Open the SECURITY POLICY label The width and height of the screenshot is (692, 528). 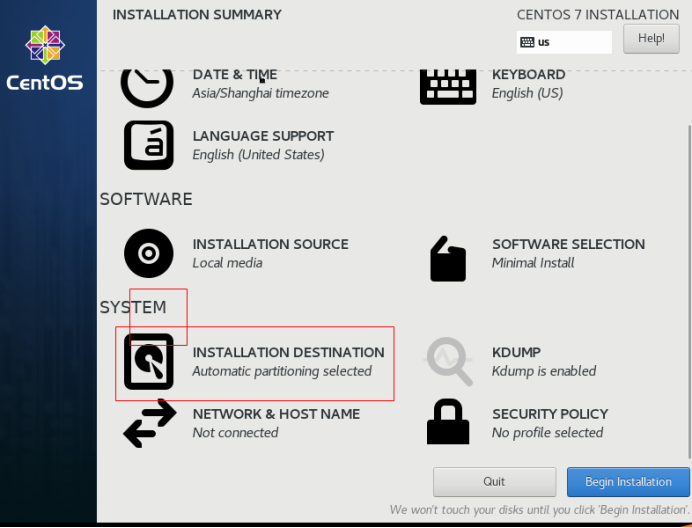[550, 414]
